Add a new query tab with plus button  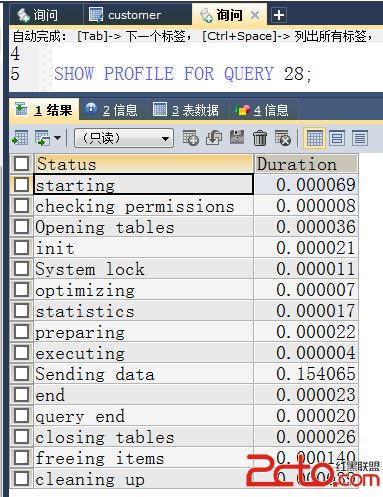pos(279,15)
